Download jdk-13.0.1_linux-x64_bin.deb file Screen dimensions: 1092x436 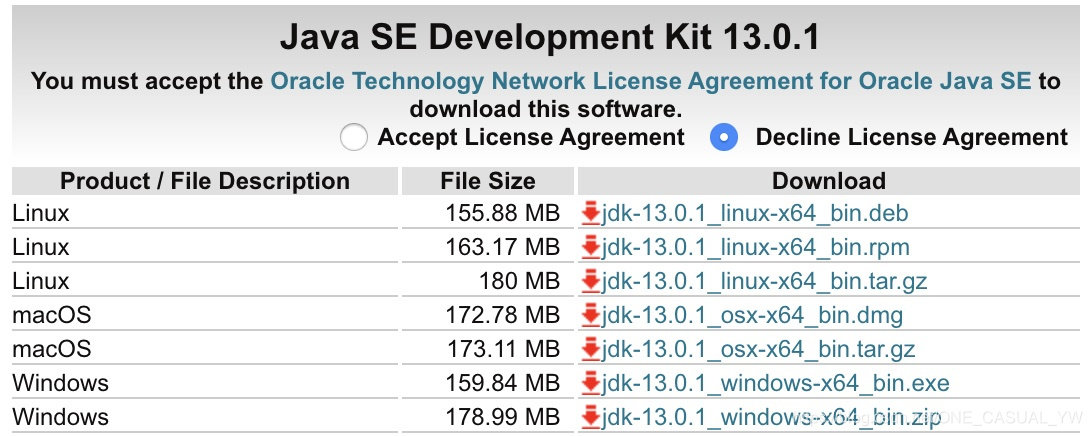click(755, 213)
